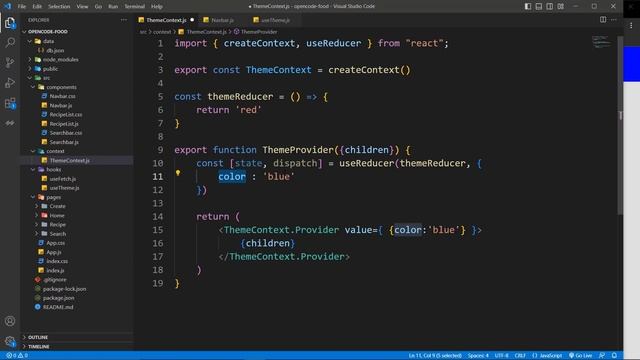Open the Explorer view in activity bar
The height and width of the screenshot is (360, 640).
(x=10, y=23)
